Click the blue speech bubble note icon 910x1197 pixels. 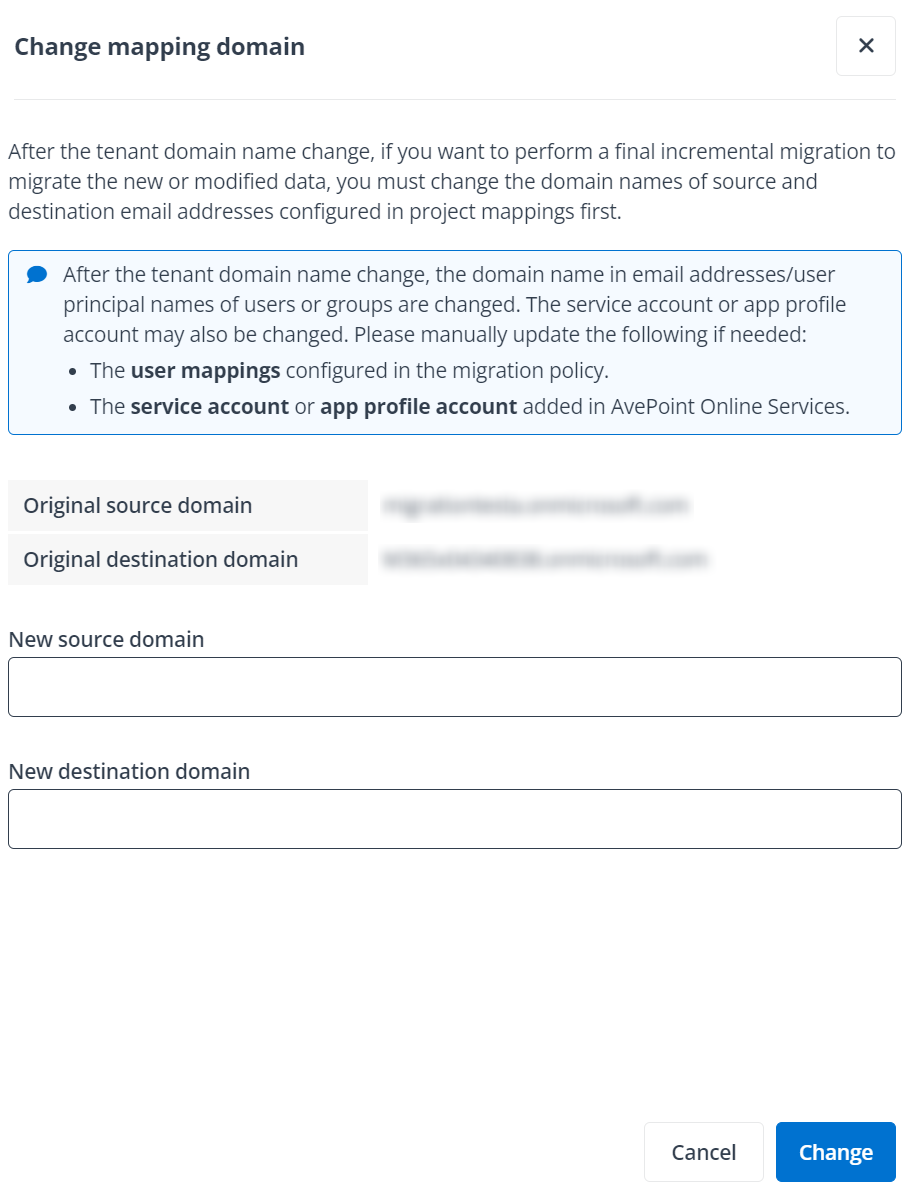(37, 274)
